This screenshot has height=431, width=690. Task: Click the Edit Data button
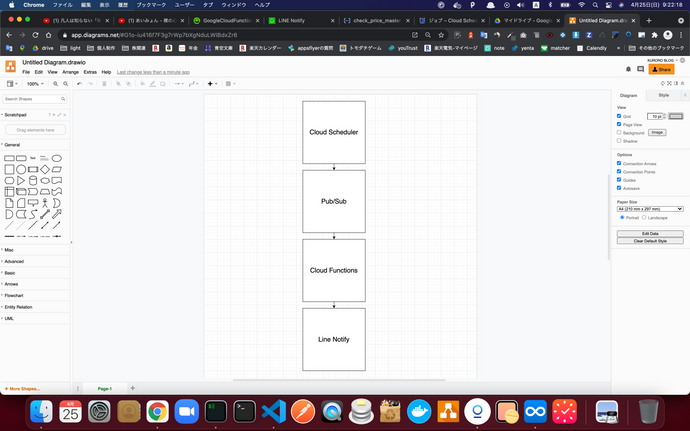650,234
